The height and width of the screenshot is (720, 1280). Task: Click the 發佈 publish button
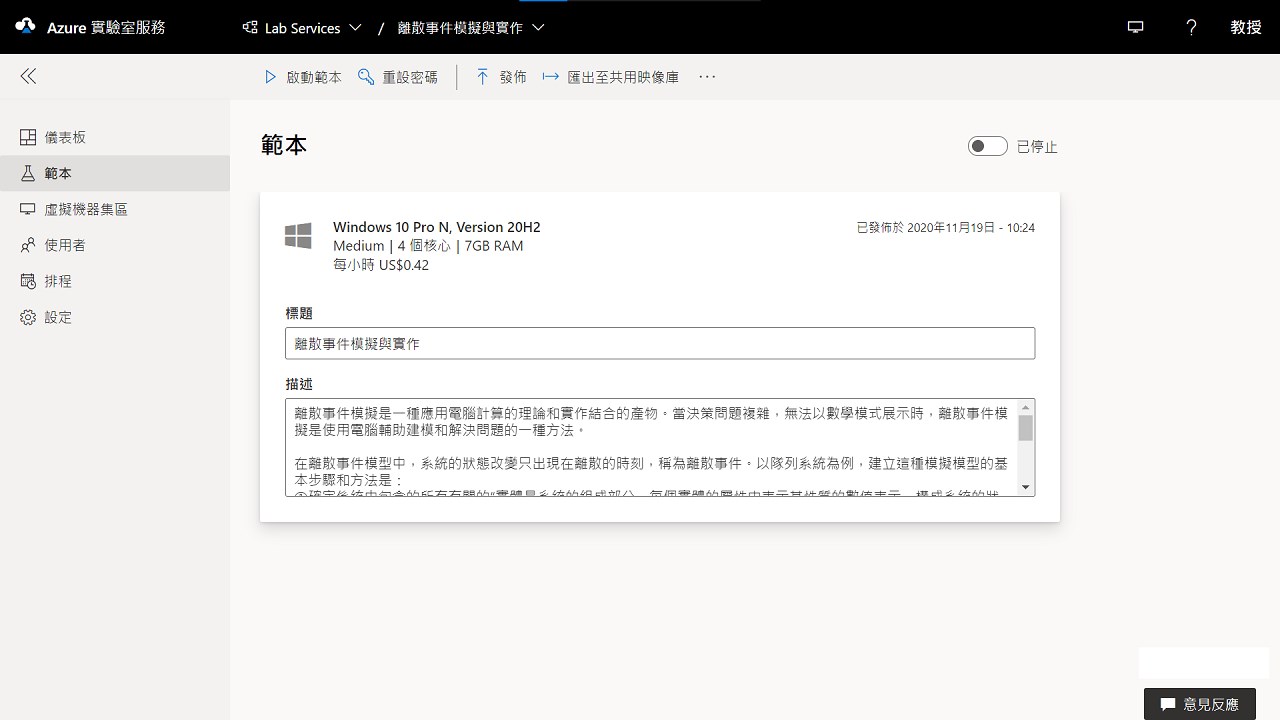501,77
